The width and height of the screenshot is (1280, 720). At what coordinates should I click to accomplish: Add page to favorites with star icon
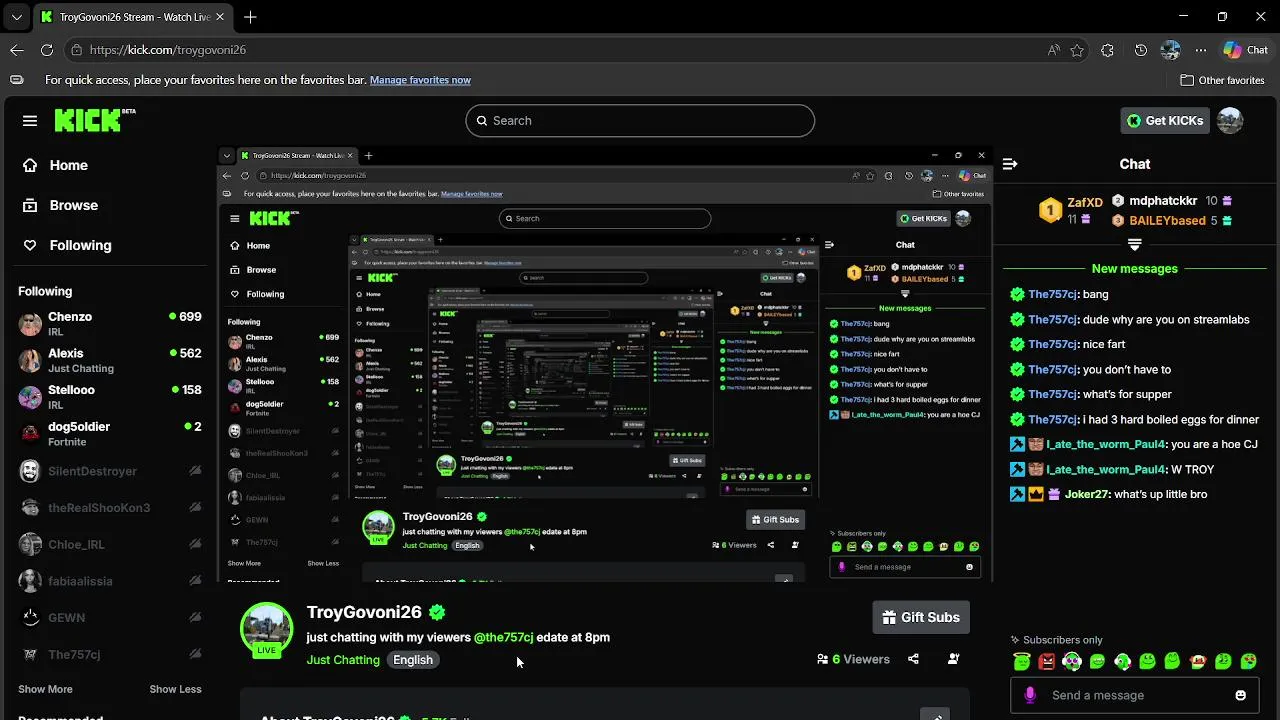click(x=1077, y=50)
